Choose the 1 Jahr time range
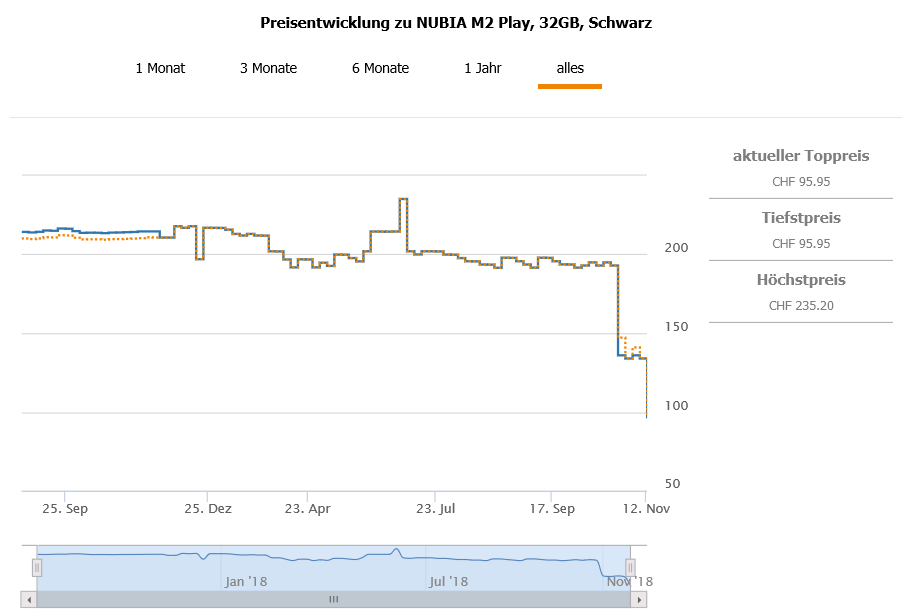The height and width of the screenshot is (616, 905). click(483, 68)
